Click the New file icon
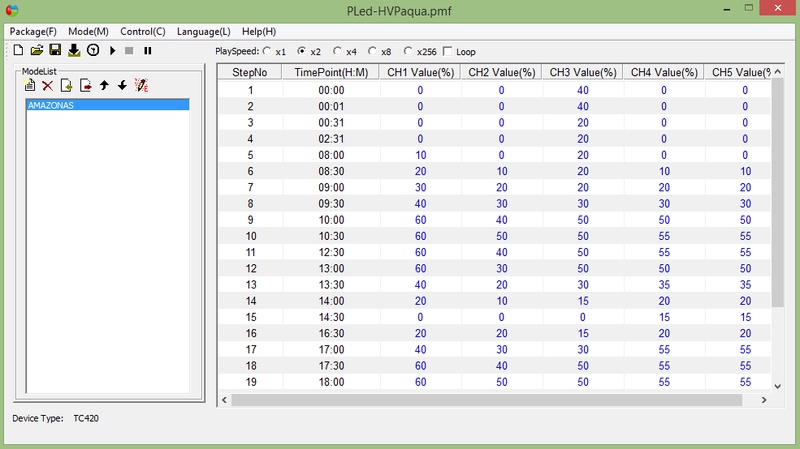 tap(17, 50)
